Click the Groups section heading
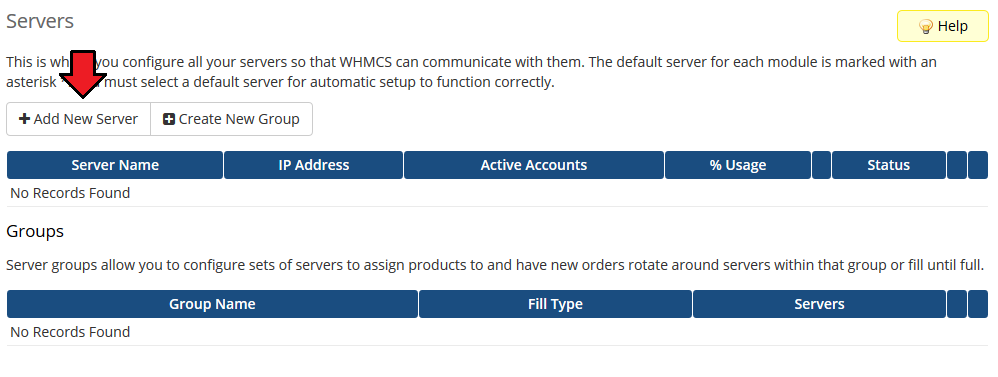This screenshot has width=998, height=377. pyautogui.click(x=35, y=231)
